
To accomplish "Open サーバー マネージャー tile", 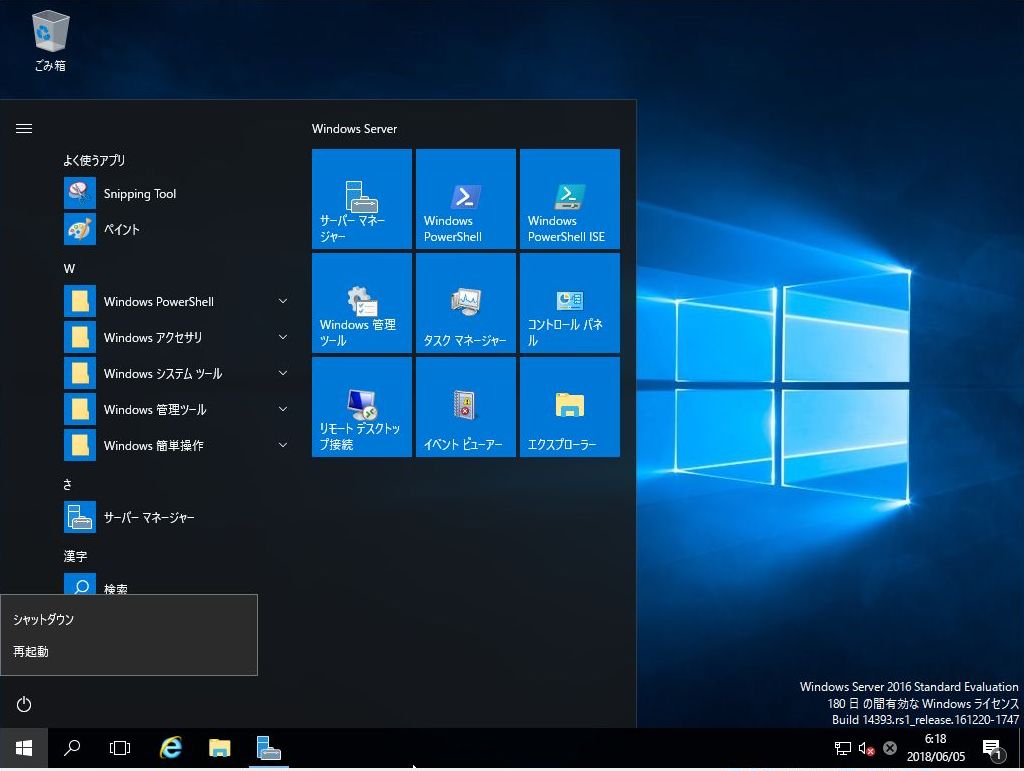I will coord(361,198).
